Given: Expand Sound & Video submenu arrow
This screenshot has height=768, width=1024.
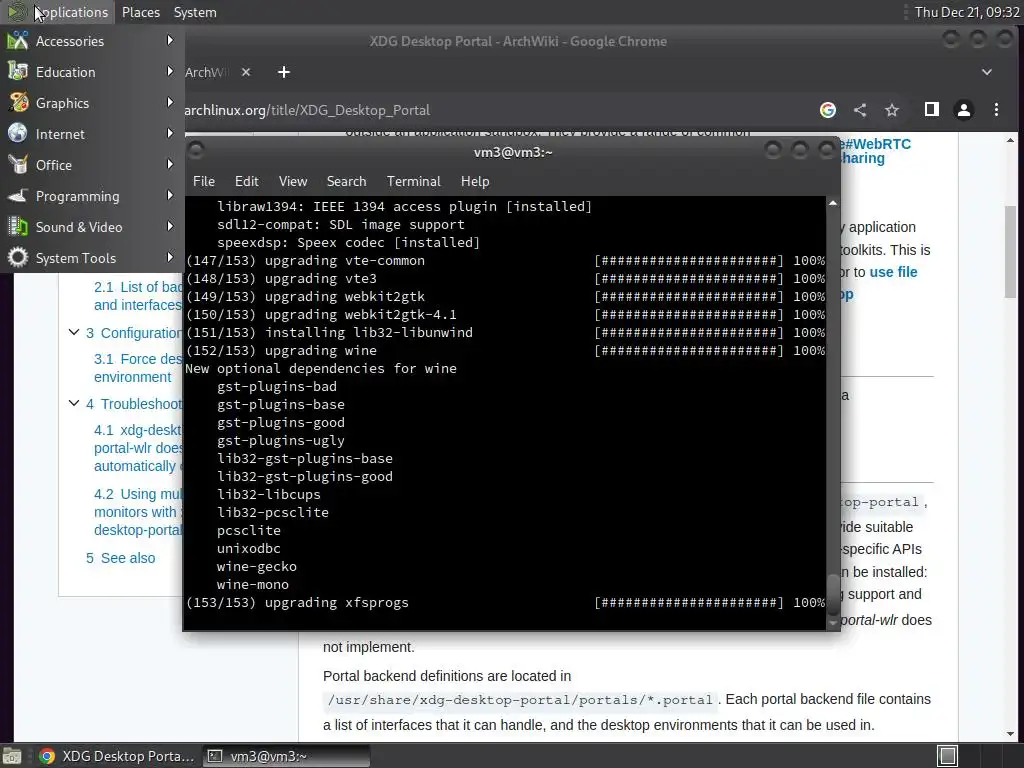Looking at the screenshot, I should pos(170,227).
